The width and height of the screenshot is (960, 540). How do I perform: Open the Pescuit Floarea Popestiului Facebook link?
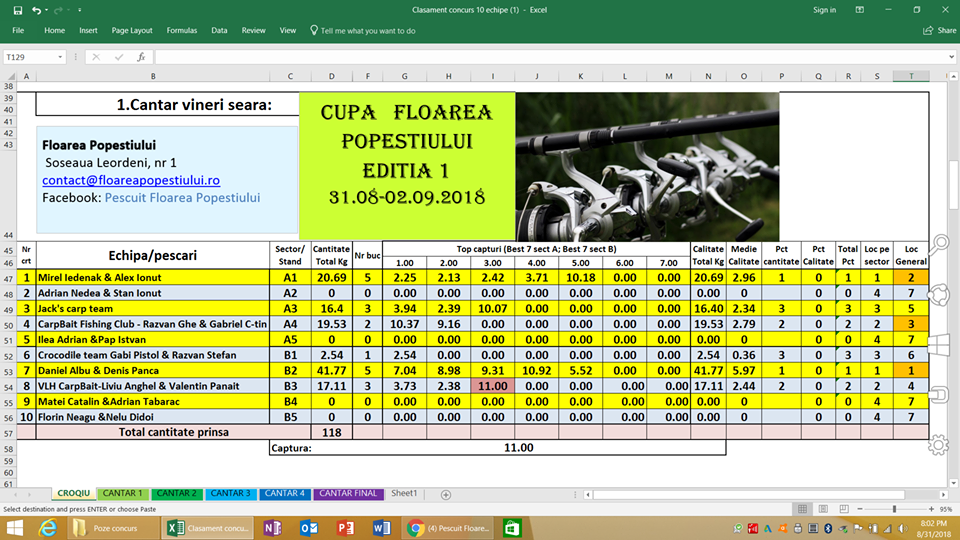coord(182,198)
